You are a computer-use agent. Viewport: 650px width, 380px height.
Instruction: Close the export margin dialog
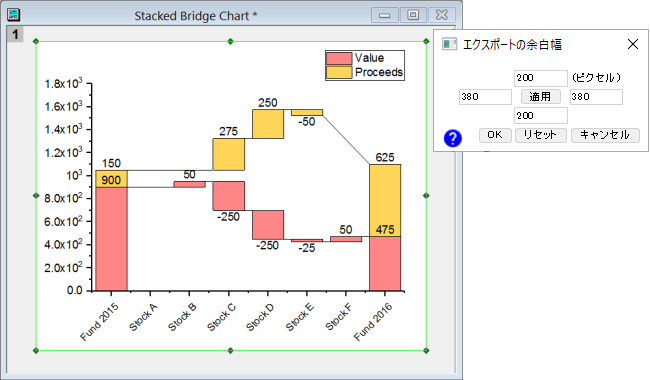pyautogui.click(x=633, y=44)
